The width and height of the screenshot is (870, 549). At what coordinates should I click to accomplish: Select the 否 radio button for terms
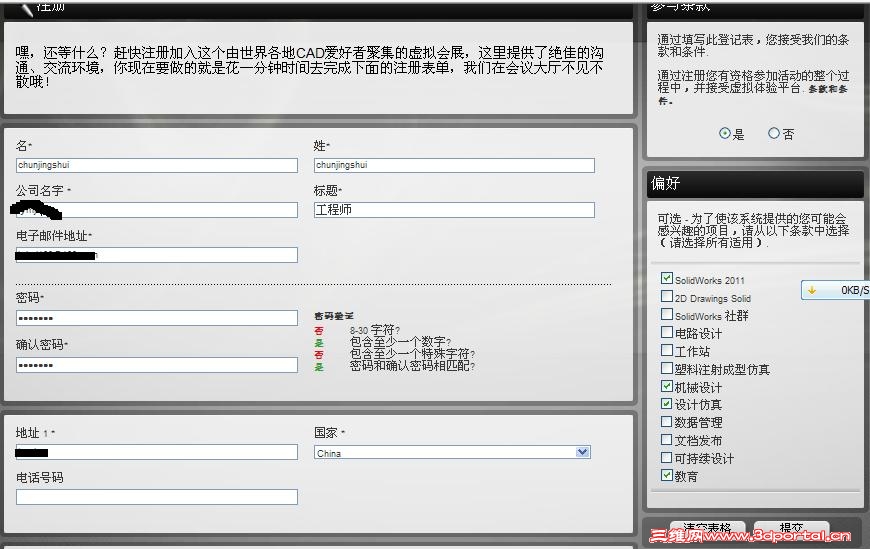[773, 133]
